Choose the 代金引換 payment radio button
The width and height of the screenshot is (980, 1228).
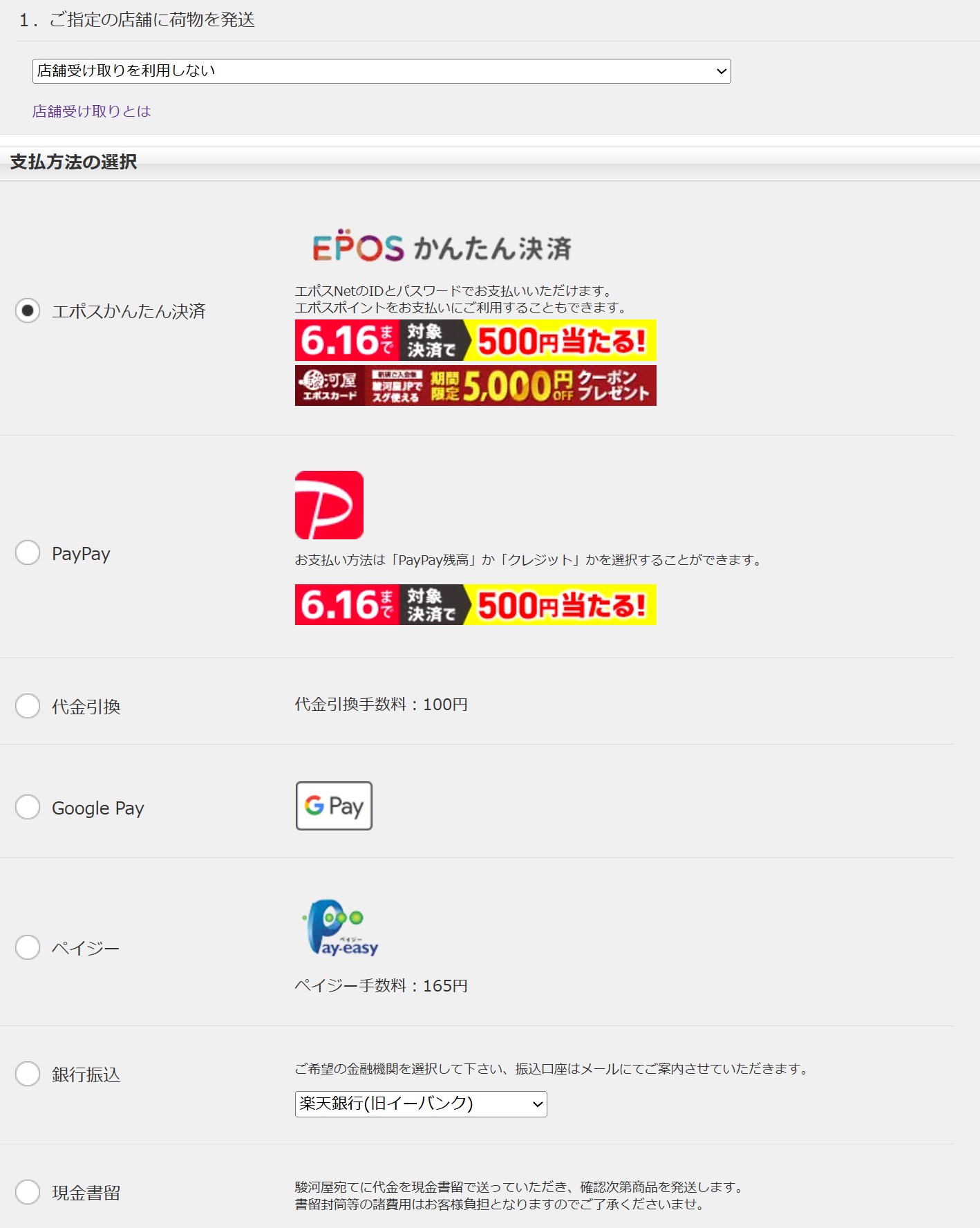point(28,706)
